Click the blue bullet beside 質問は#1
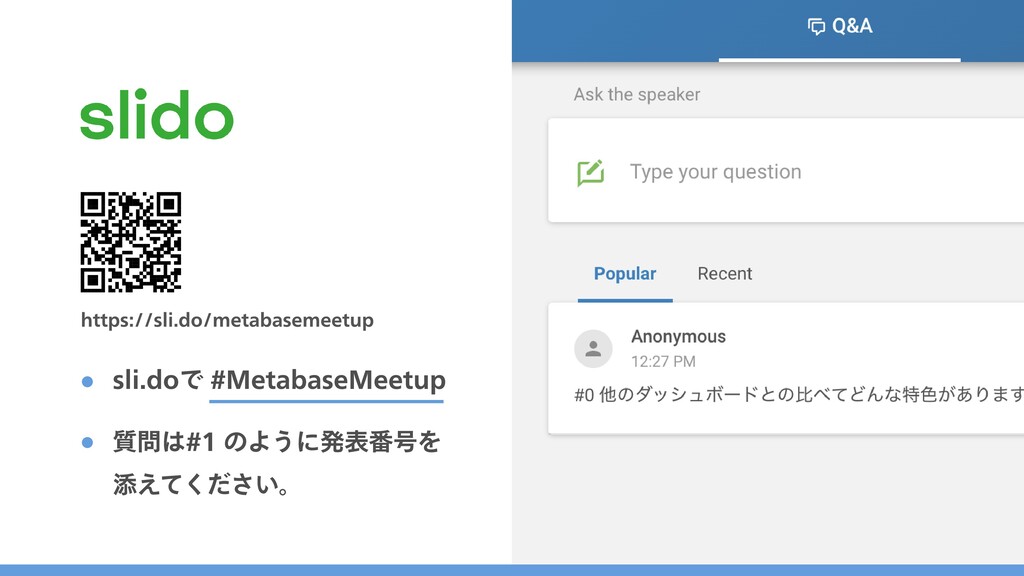This screenshot has width=1024, height=576. pyautogui.click(x=88, y=443)
